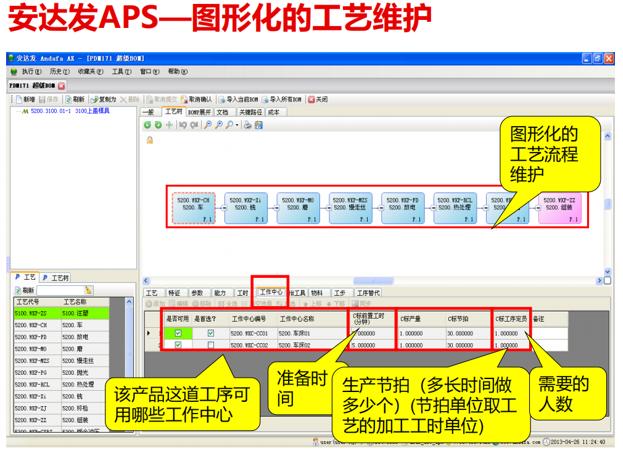The width and height of the screenshot is (623, 455).
Task: Select row 5200.WKP-RCL 热处理 in process list
Action: pos(61,385)
